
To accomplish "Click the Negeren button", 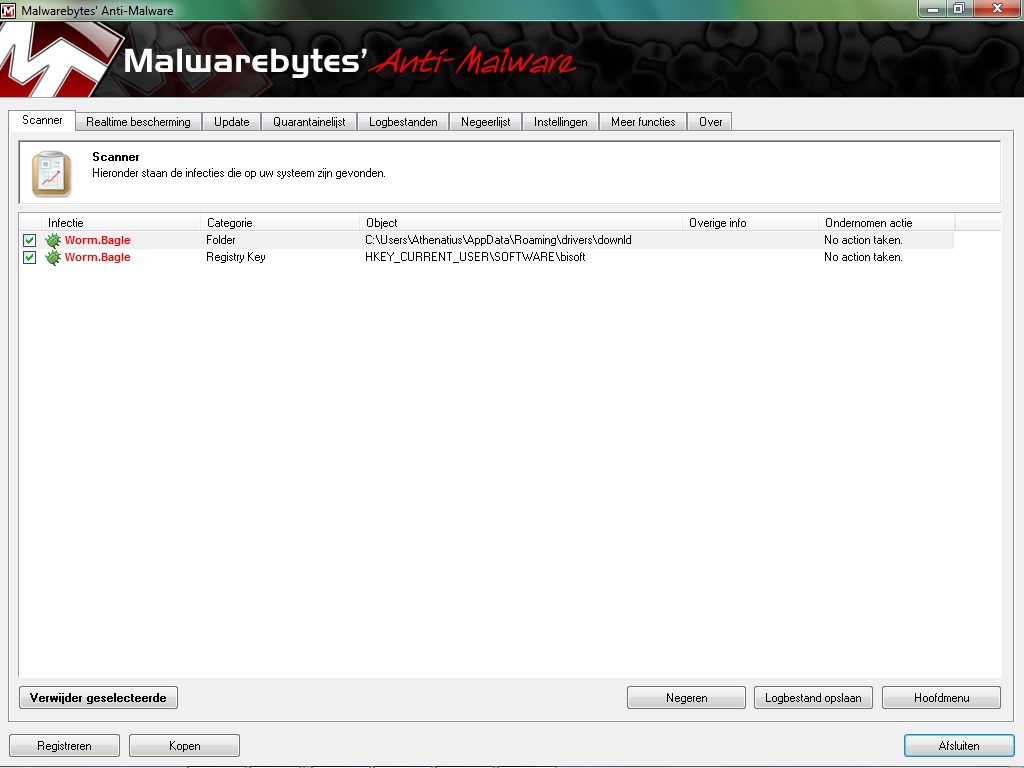I will pyautogui.click(x=686, y=697).
